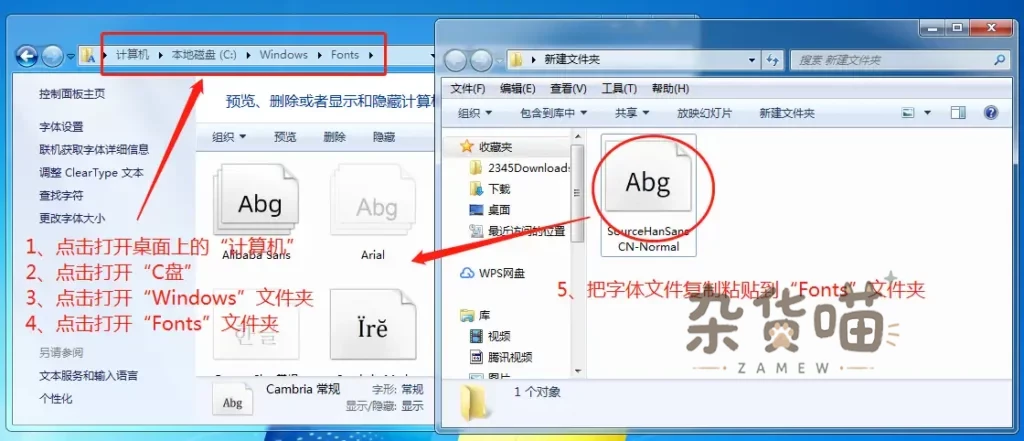Open 组织 dropdown in 新建文件夹 window
Image resolution: width=1024 pixels, height=441 pixels.
[475, 113]
